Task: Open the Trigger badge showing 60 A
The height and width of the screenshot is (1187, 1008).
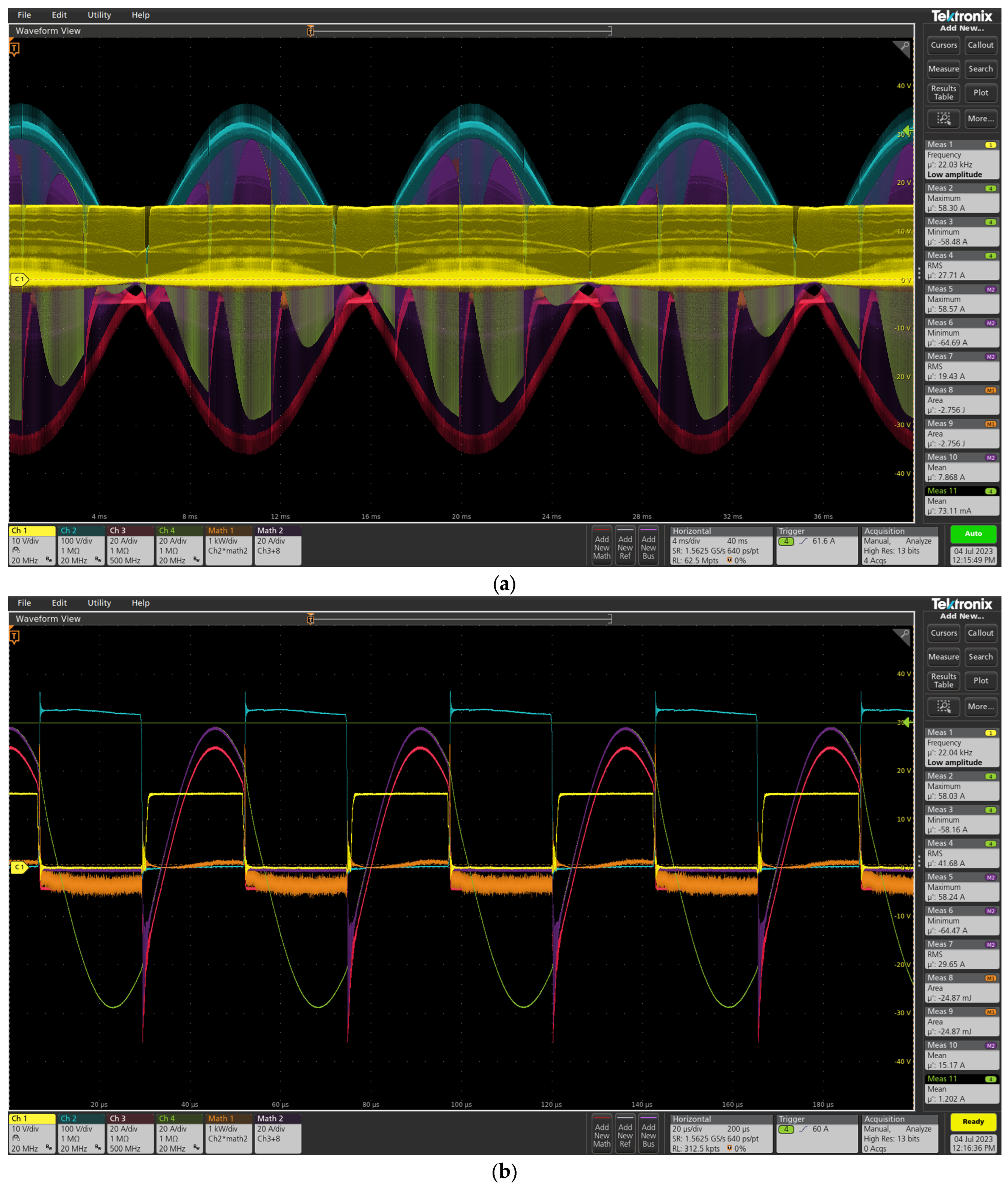Action: click(x=816, y=1133)
